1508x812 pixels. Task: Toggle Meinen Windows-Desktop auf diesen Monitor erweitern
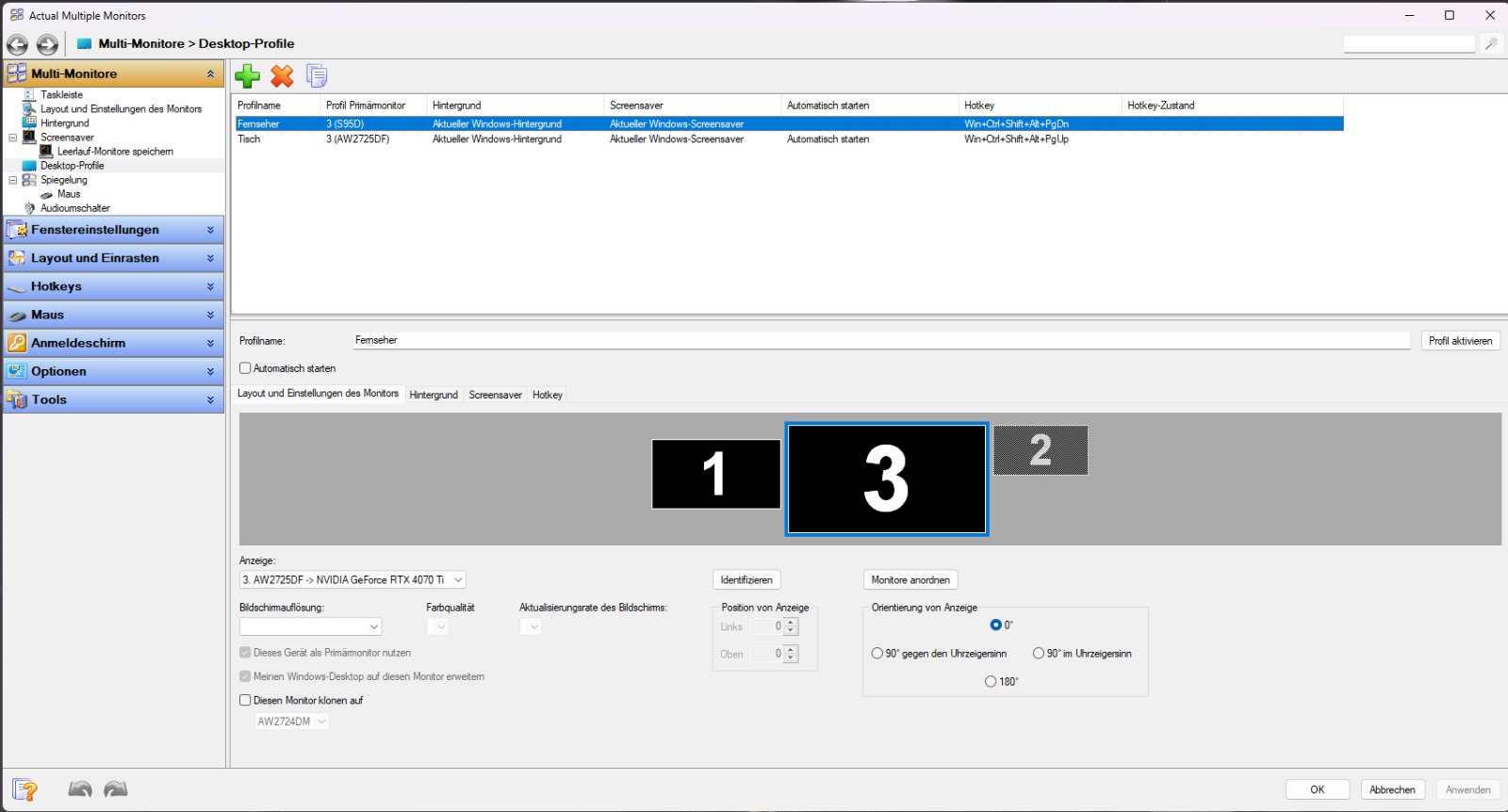[x=245, y=676]
